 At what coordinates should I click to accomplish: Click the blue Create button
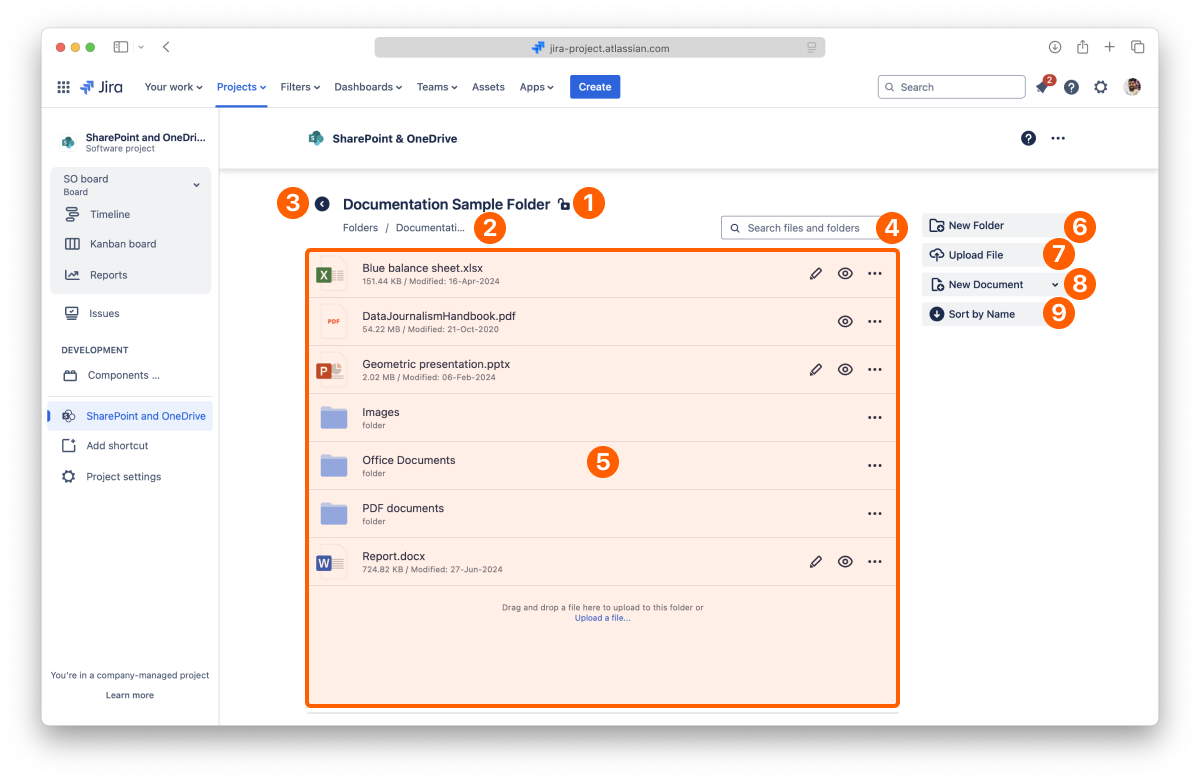(x=594, y=87)
